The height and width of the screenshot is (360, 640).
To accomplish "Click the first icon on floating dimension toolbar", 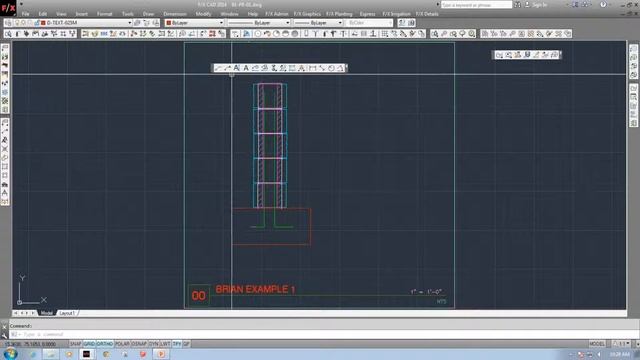I will point(218,68).
